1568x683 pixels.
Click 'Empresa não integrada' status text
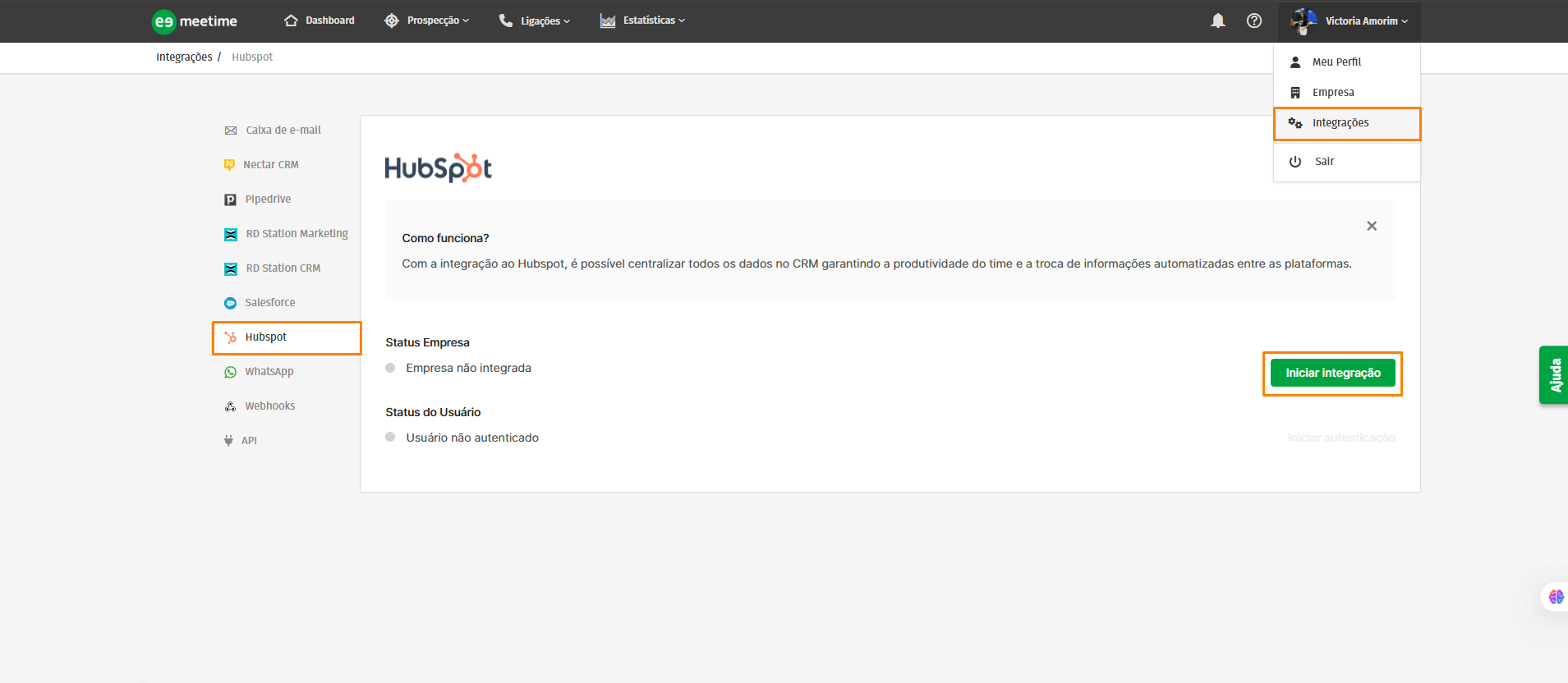pyautogui.click(x=468, y=368)
